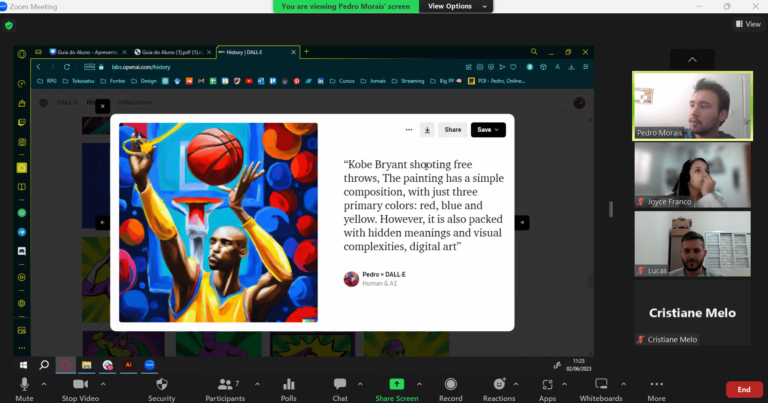Open the View Options dropdown
Image resolution: width=768 pixels, height=403 pixels.
point(456,6)
